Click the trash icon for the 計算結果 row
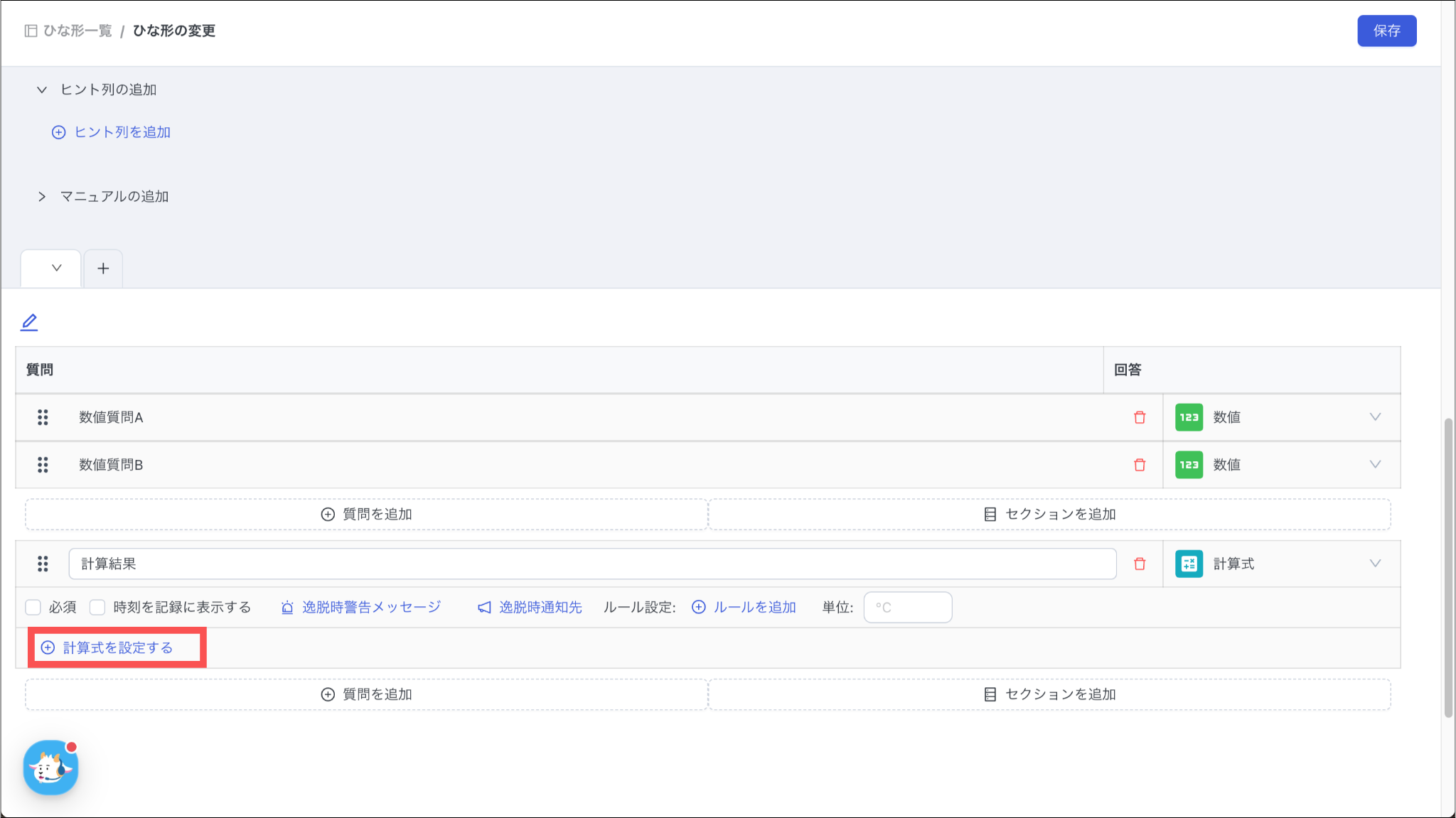 [x=1140, y=564]
